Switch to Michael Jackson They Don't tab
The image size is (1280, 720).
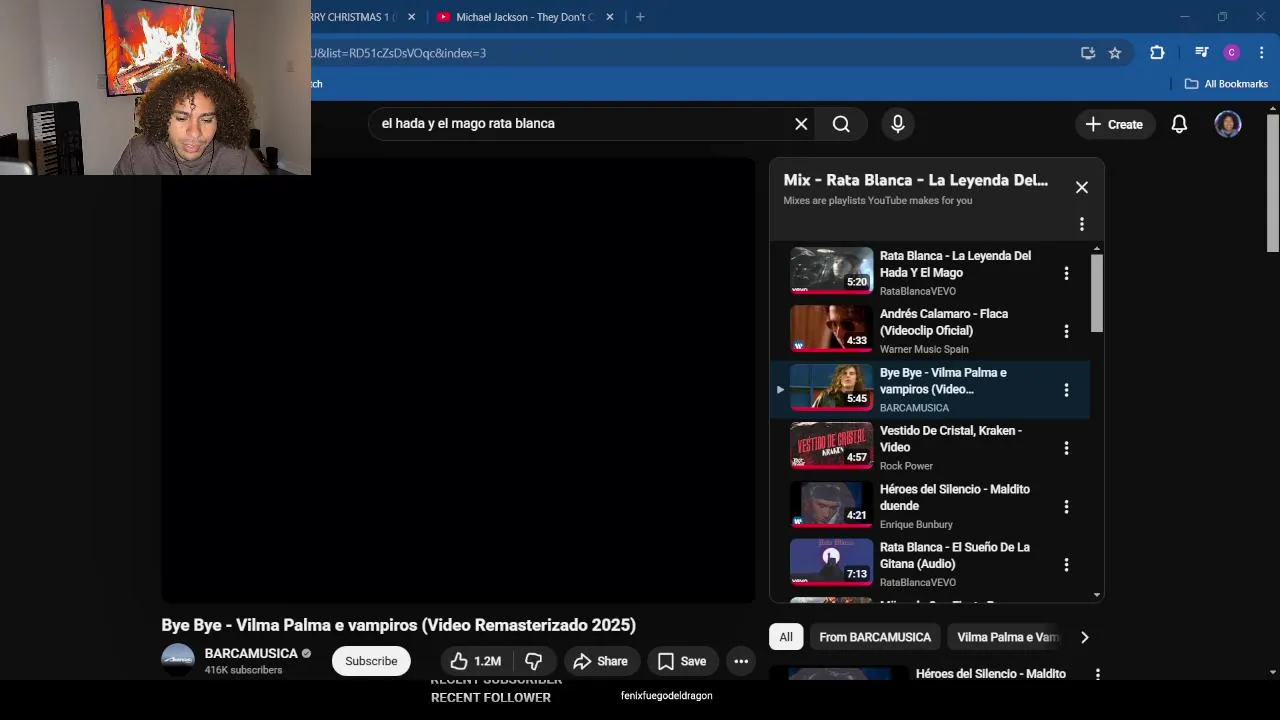coord(524,17)
